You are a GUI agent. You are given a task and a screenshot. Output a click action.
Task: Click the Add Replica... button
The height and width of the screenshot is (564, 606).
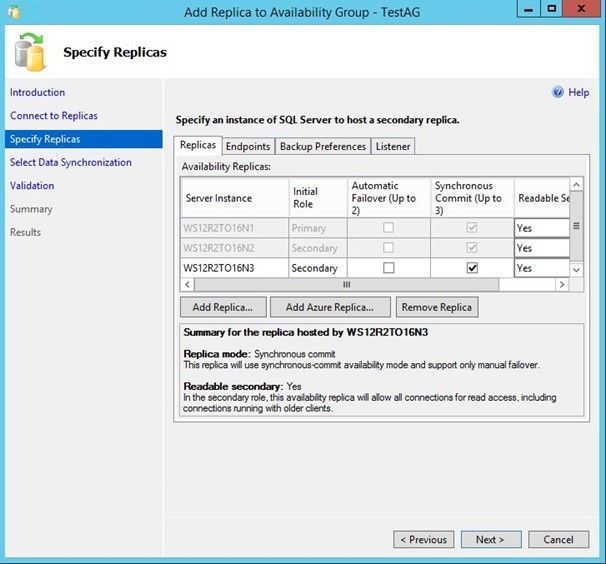223,307
